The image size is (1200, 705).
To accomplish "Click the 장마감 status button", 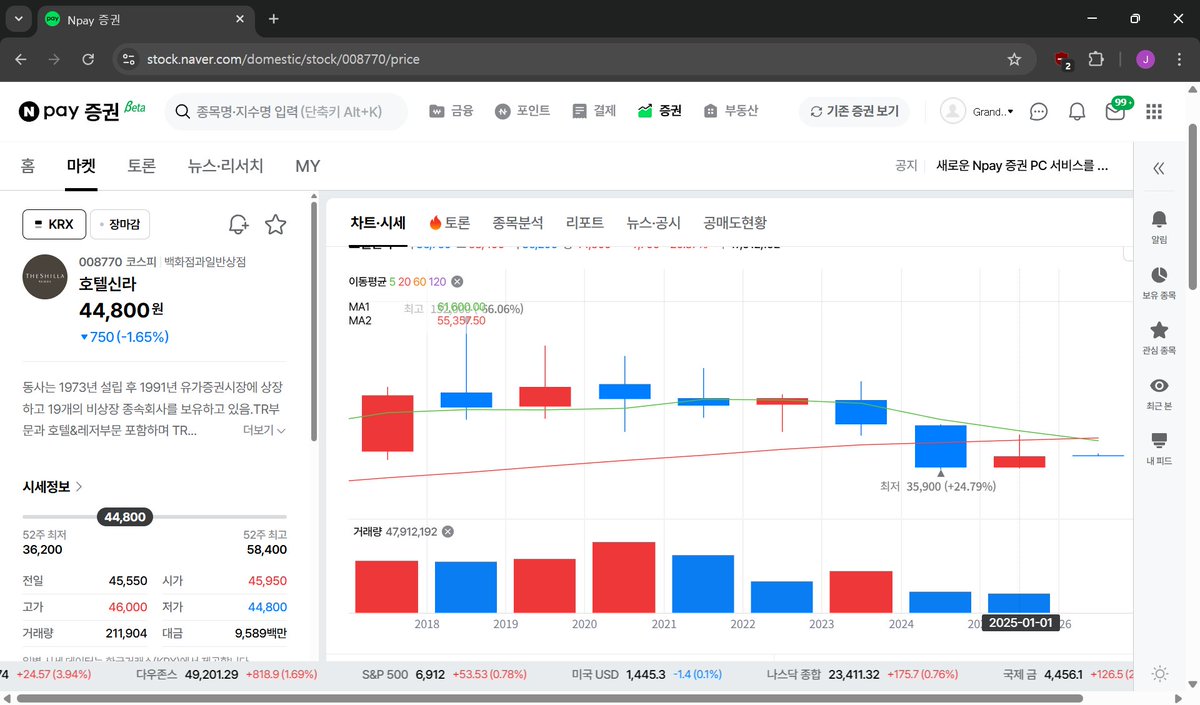I will (120, 225).
